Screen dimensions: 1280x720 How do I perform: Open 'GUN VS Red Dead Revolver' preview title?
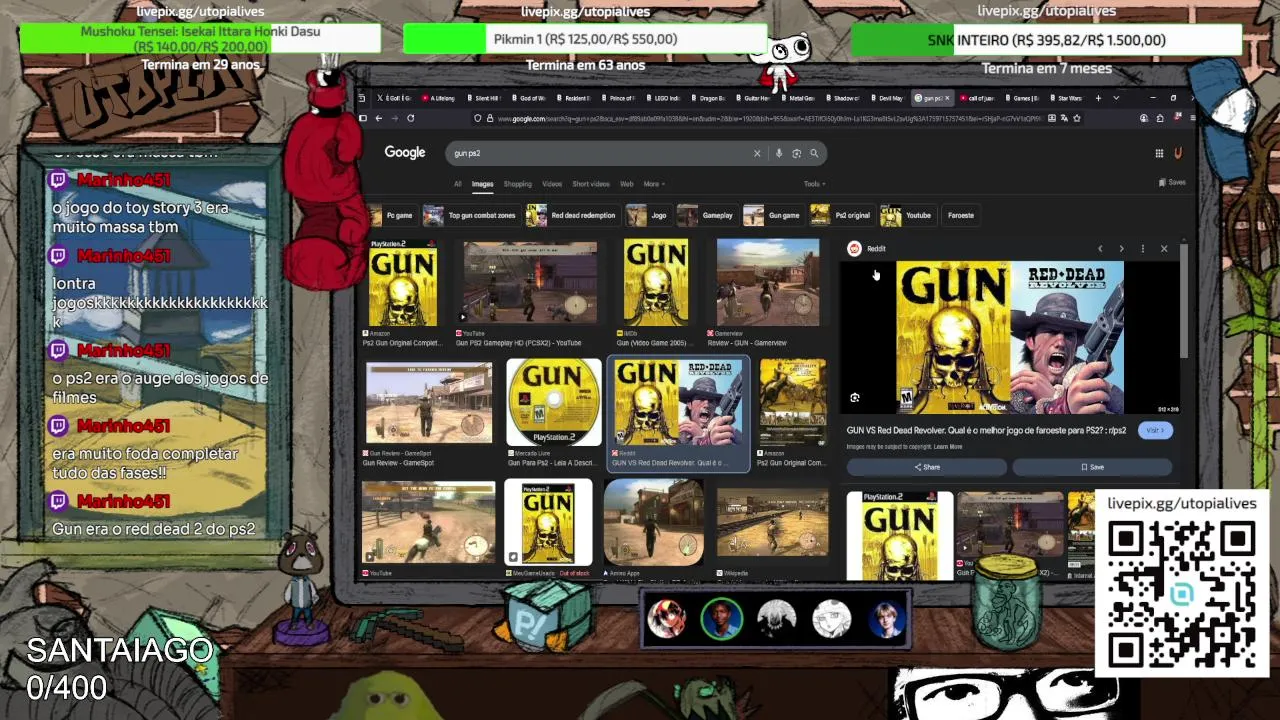986,430
